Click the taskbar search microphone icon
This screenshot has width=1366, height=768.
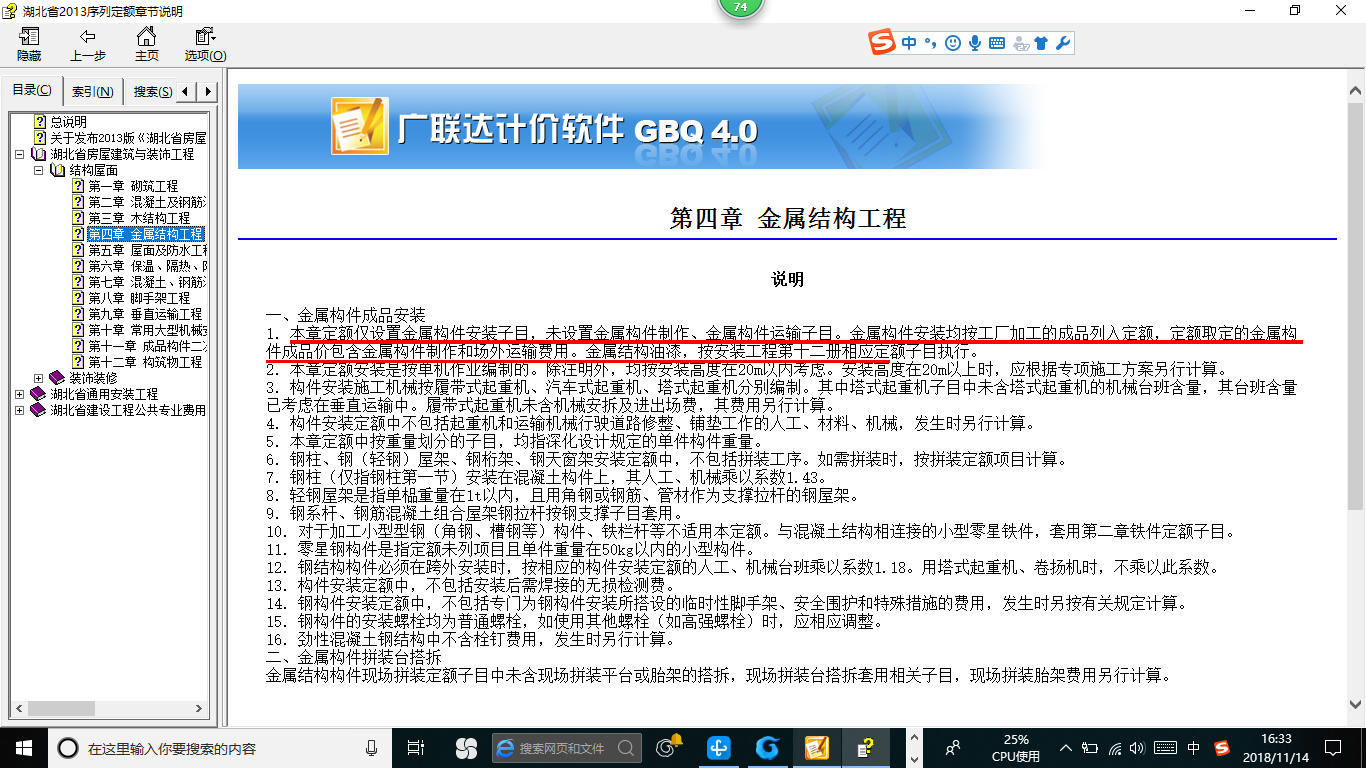tap(372, 748)
